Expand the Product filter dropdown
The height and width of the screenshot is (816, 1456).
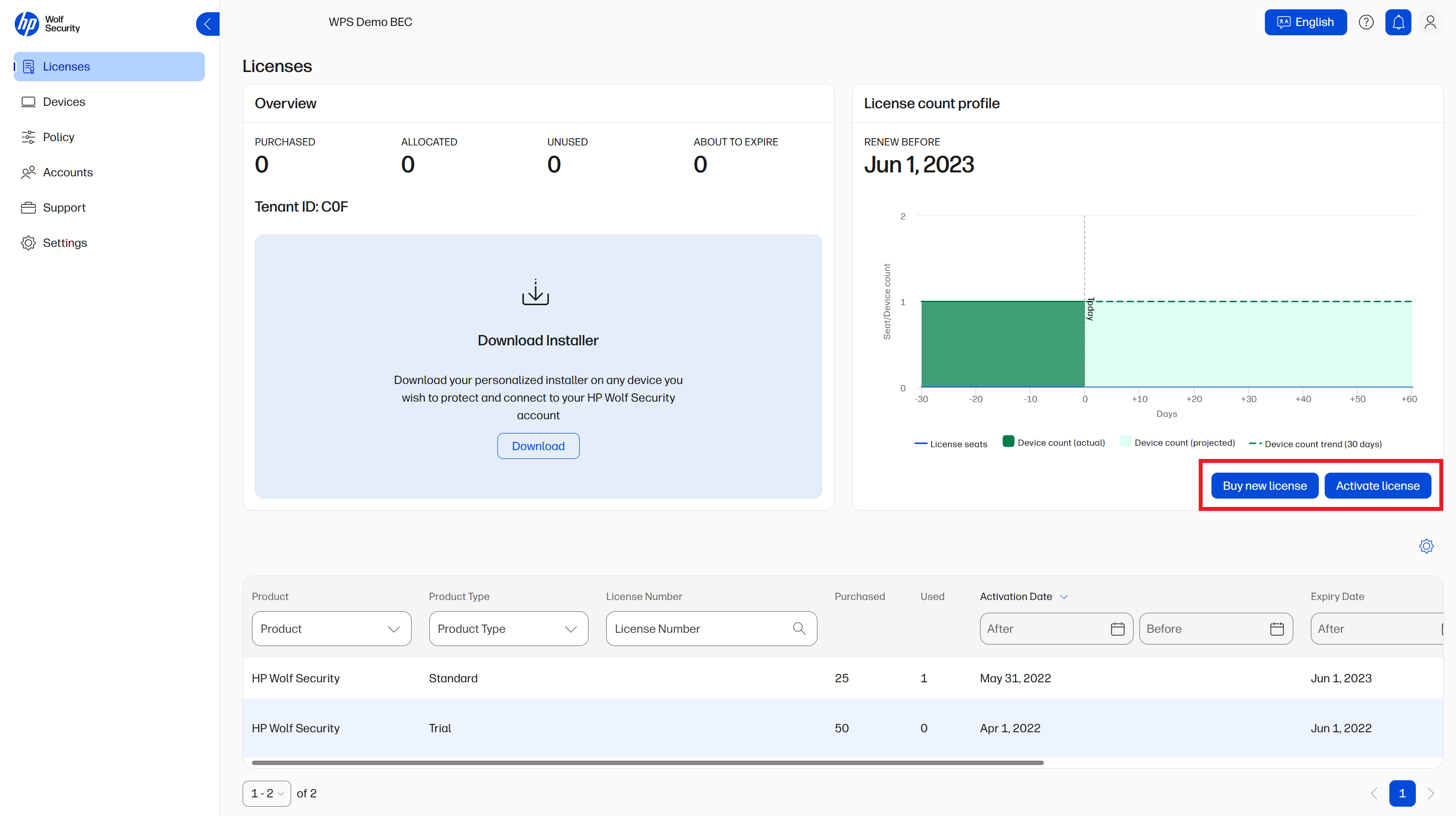[332, 628]
